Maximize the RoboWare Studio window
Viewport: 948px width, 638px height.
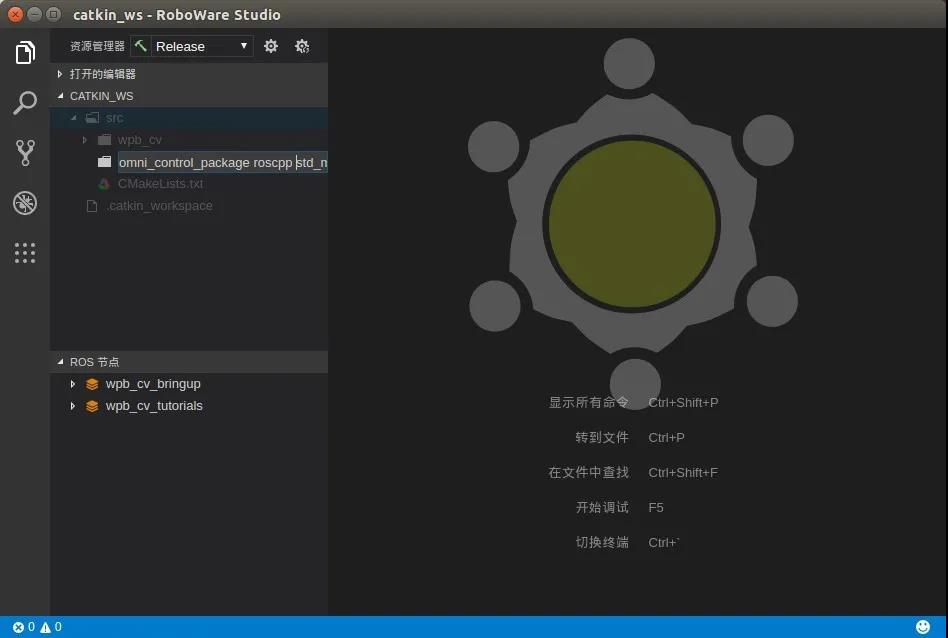(53, 14)
